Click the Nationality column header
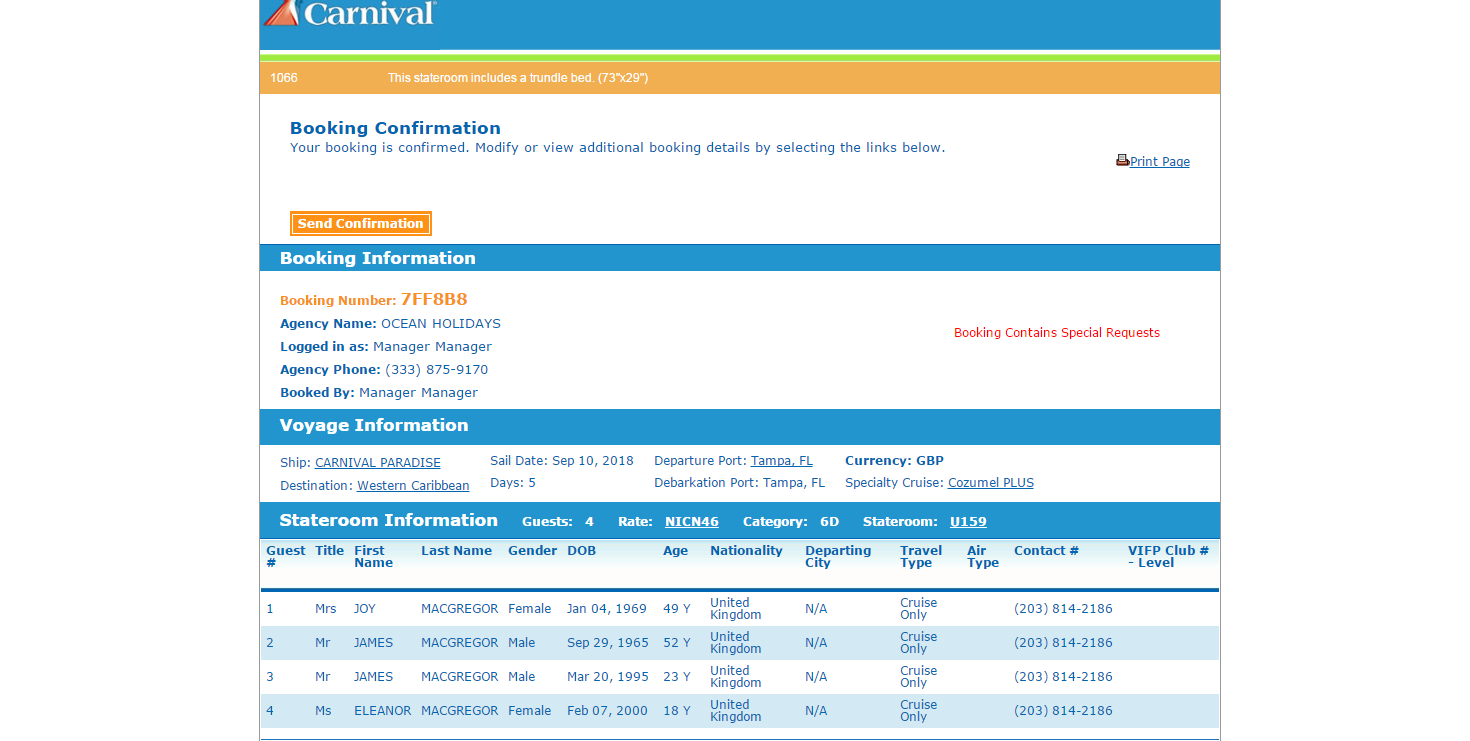 click(746, 551)
